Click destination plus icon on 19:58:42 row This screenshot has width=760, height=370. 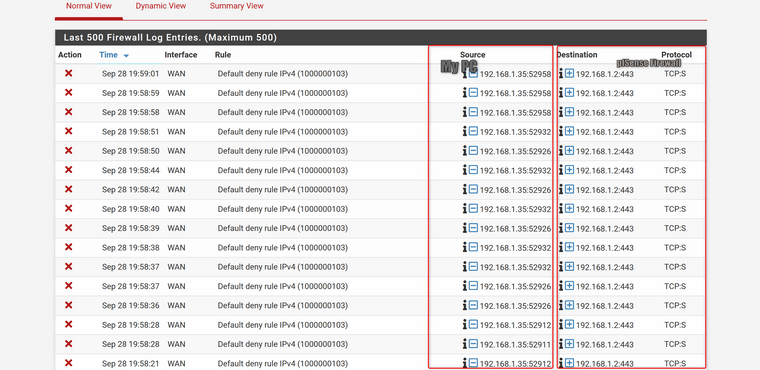[x=570, y=190]
